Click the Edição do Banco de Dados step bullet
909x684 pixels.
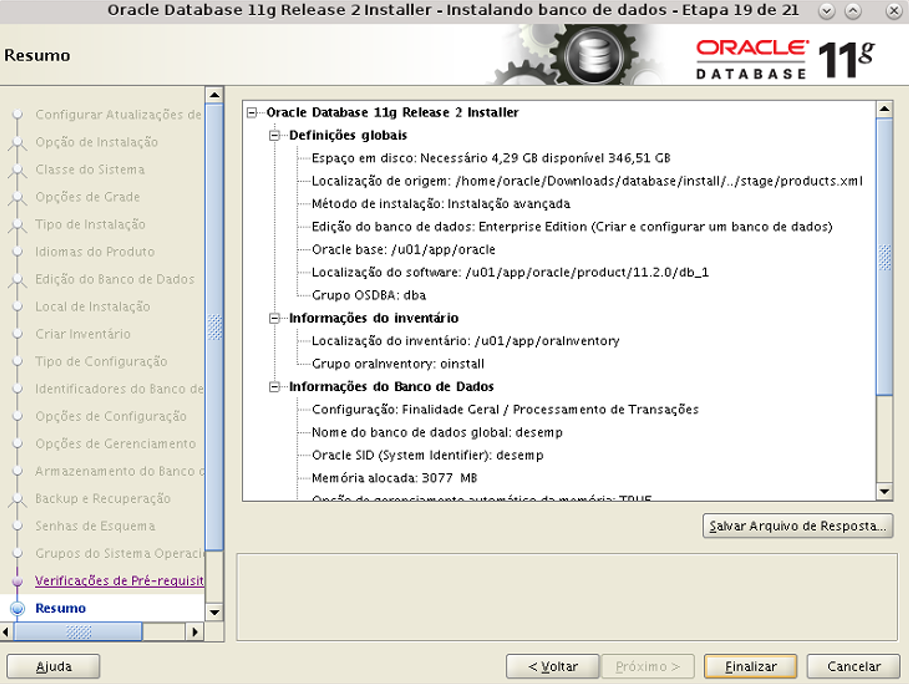point(17,279)
